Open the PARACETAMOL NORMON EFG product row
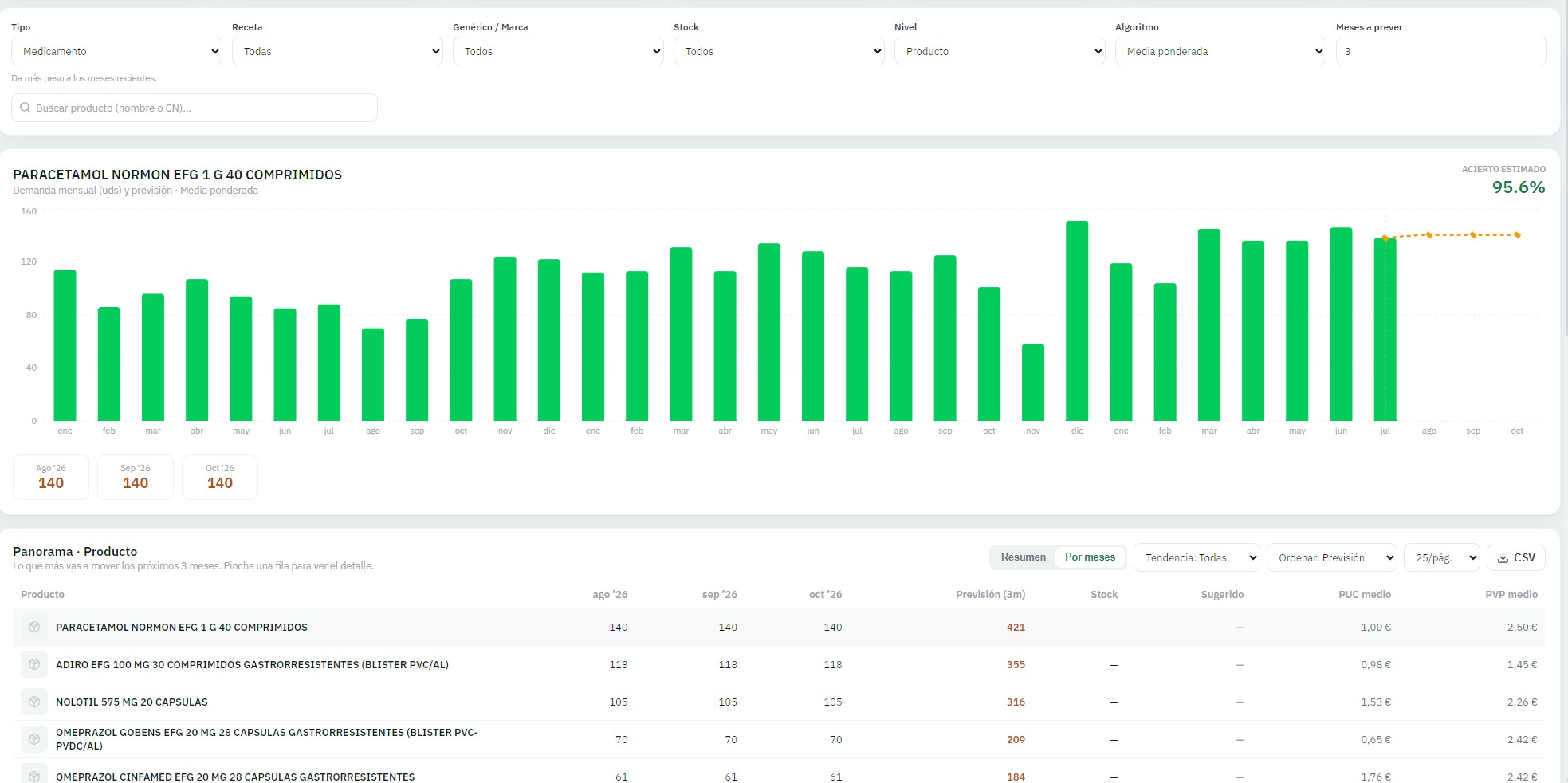Viewport: 1568px width, 783px height. point(779,628)
